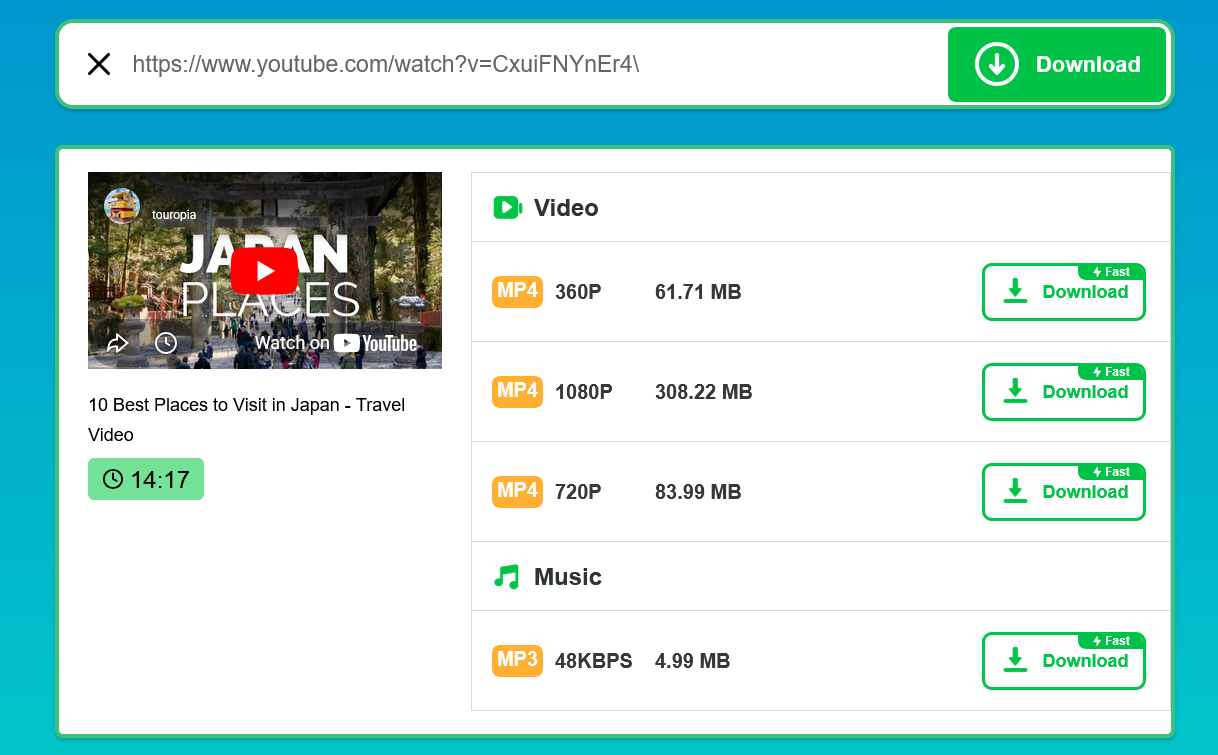Click the Fast badge on the 720P download
The width and height of the screenshot is (1218, 755).
pyautogui.click(x=1111, y=472)
